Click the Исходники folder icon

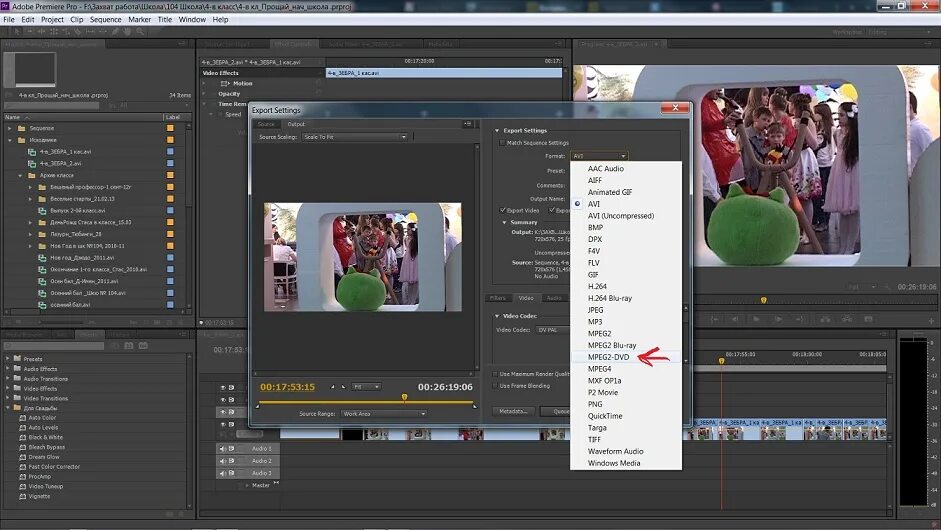(x=22, y=140)
